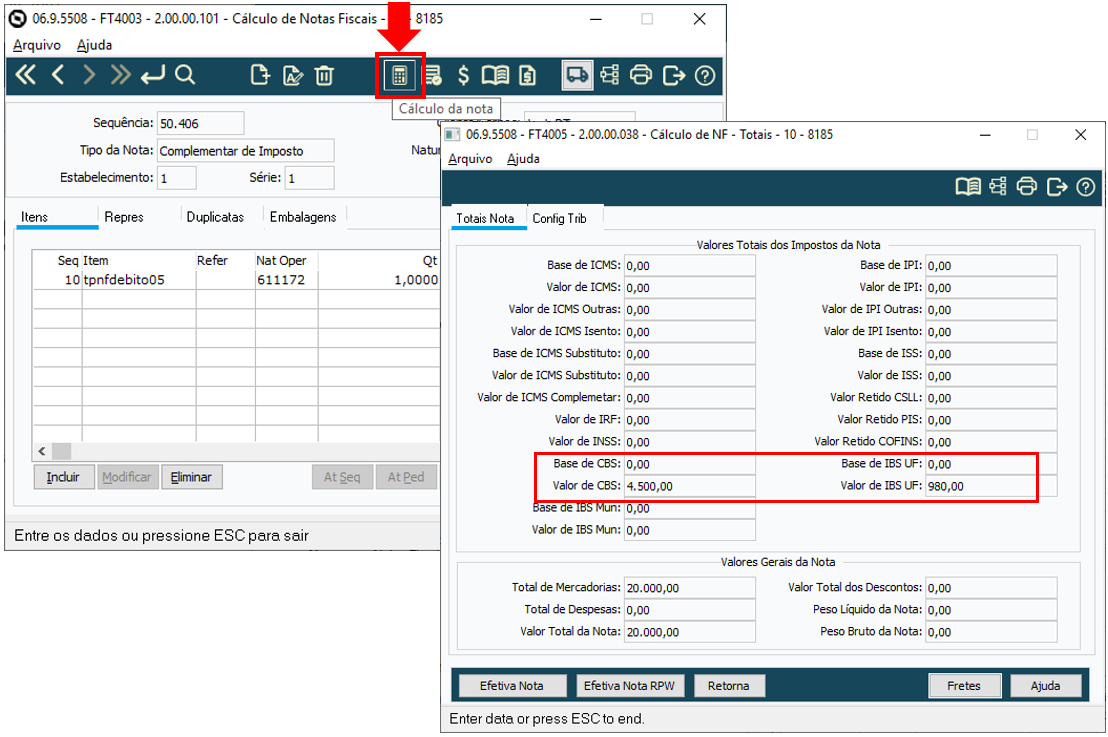Screen dimensions: 1108x737
Task: Go to next record in FT4003 toolbar
Action: coord(89,75)
